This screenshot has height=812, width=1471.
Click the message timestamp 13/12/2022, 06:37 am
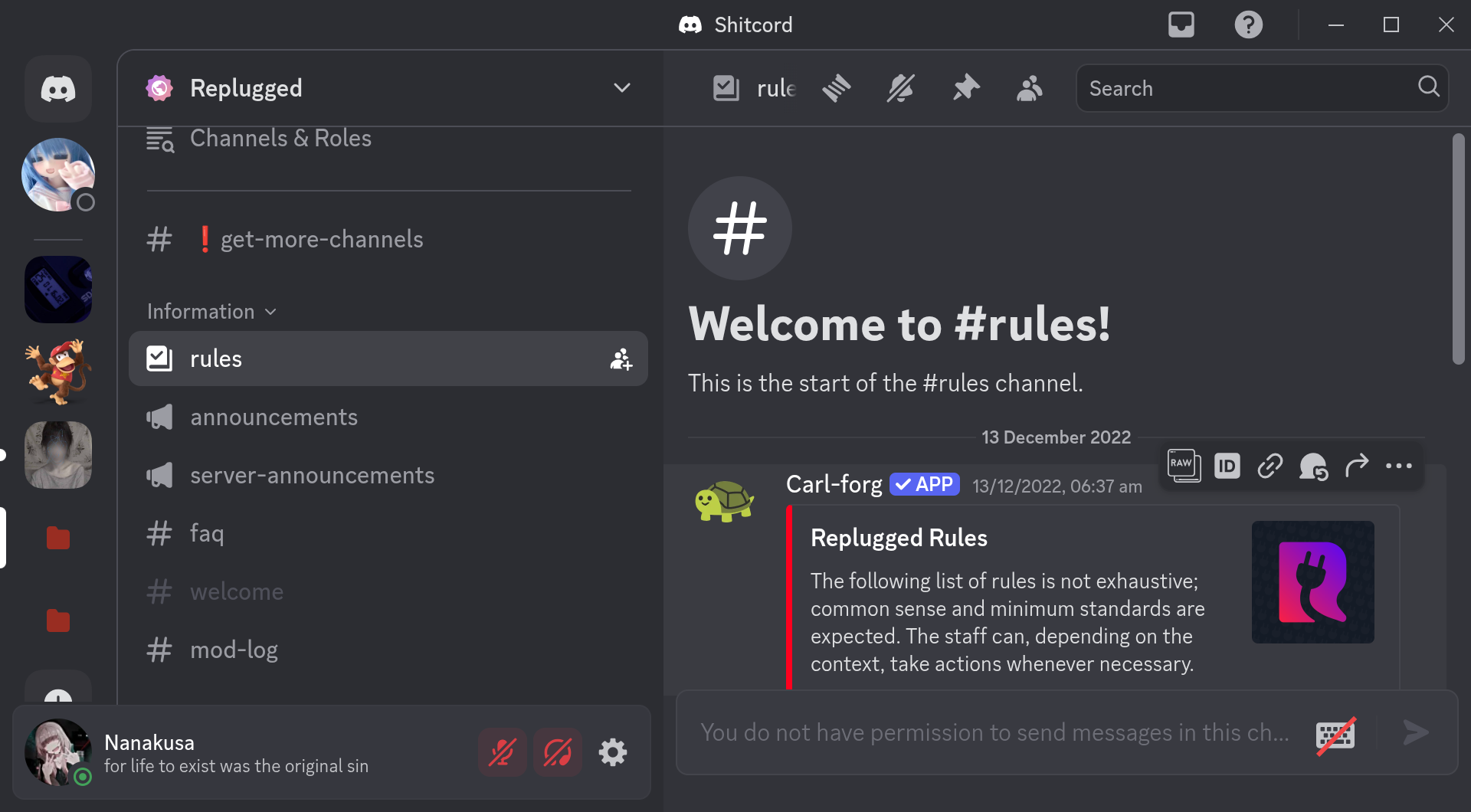(1057, 486)
